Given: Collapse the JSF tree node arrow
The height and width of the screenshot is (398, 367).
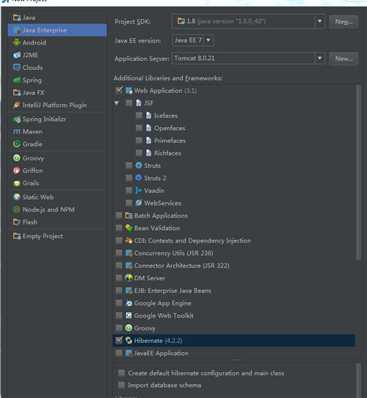Looking at the screenshot, I should [117, 103].
